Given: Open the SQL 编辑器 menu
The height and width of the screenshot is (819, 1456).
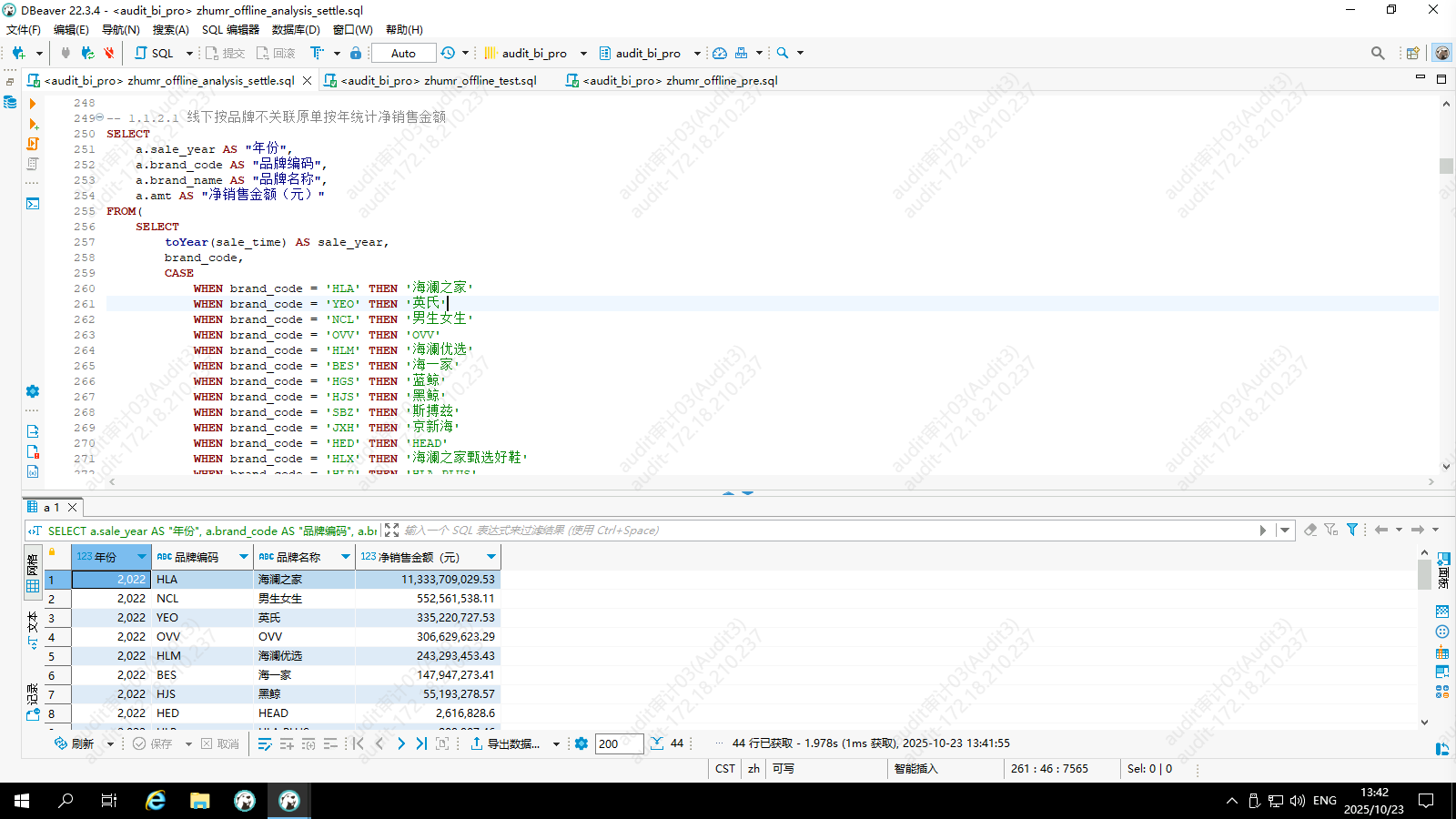Looking at the screenshot, I should (x=230, y=30).
